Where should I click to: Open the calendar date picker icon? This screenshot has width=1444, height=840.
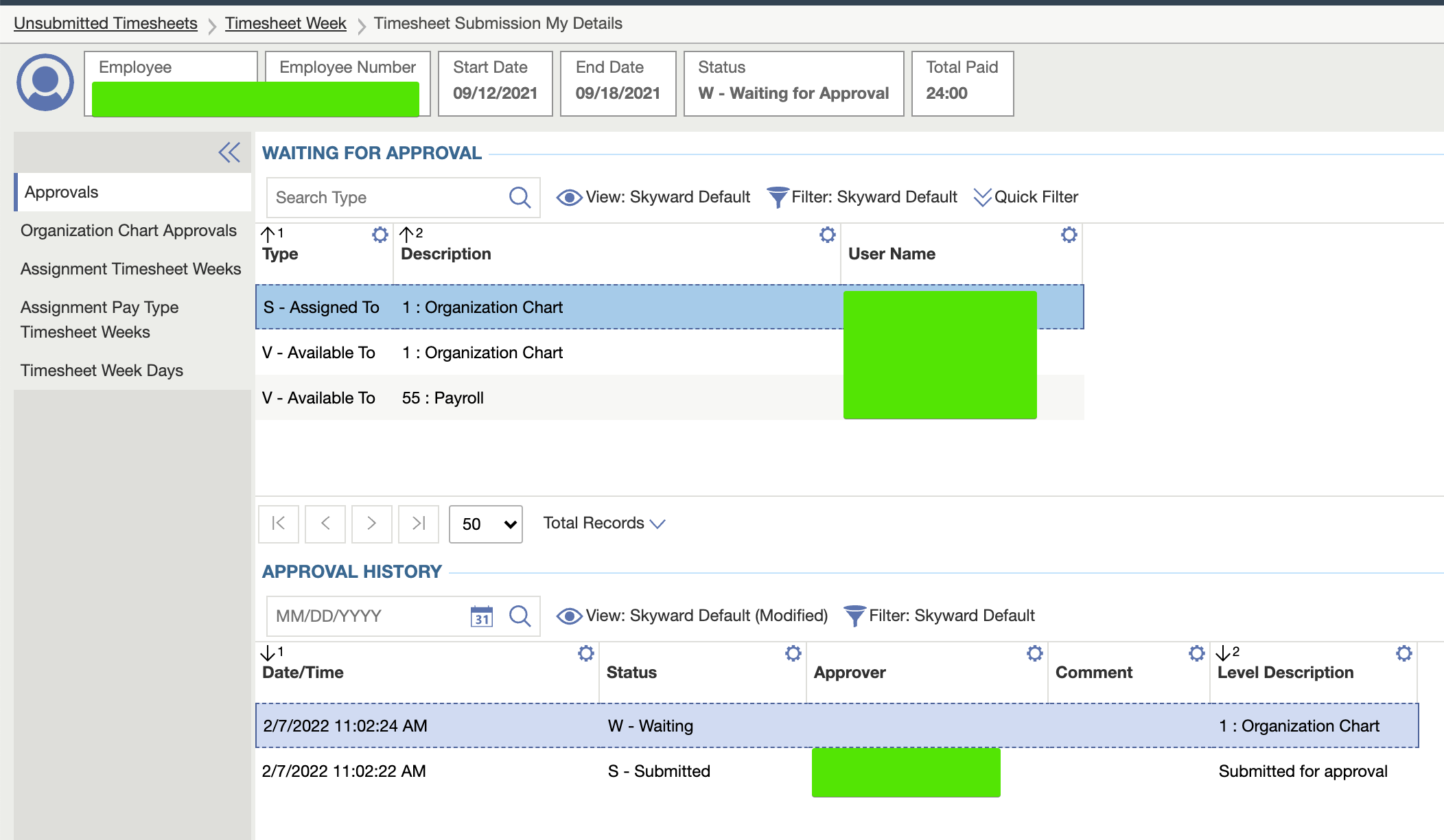[x=482, y=616]
